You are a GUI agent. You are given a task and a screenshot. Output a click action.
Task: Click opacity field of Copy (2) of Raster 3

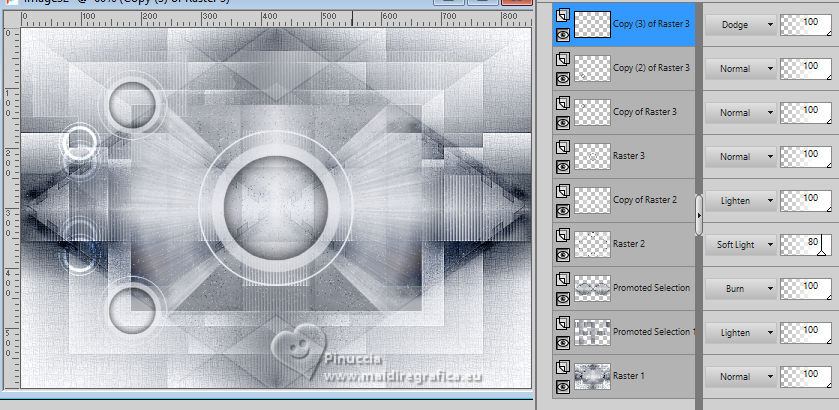[x=806, y=69]
